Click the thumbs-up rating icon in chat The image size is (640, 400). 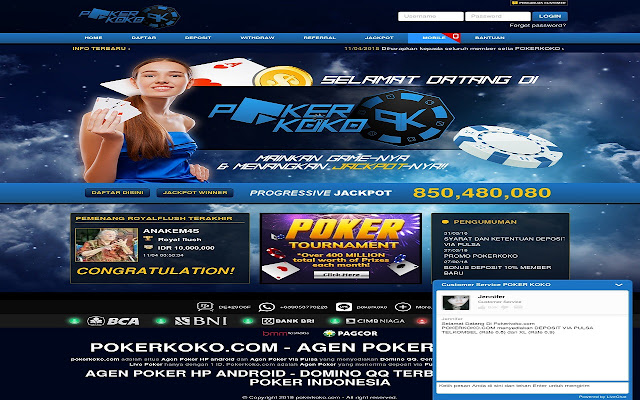tap(481, 307)
